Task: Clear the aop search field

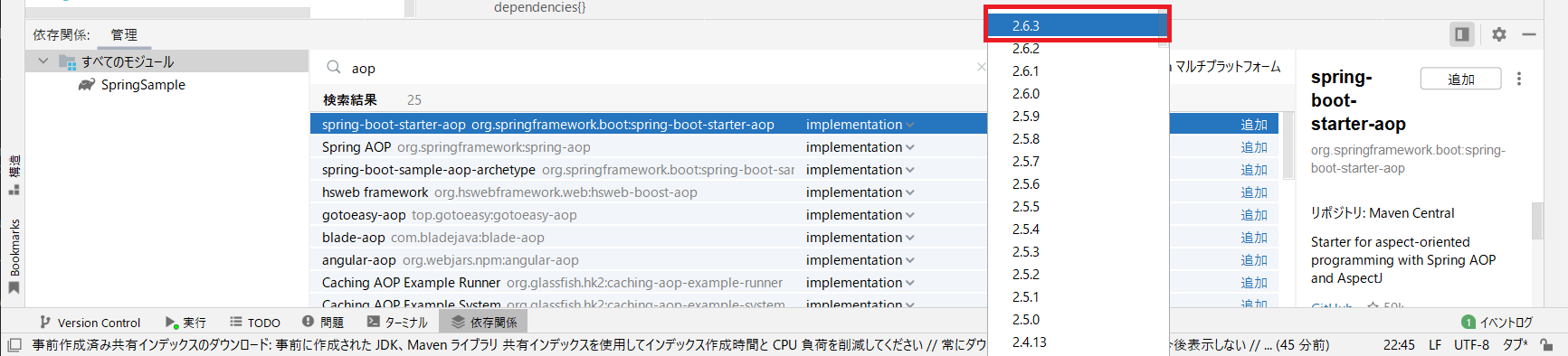Action: 981,68
